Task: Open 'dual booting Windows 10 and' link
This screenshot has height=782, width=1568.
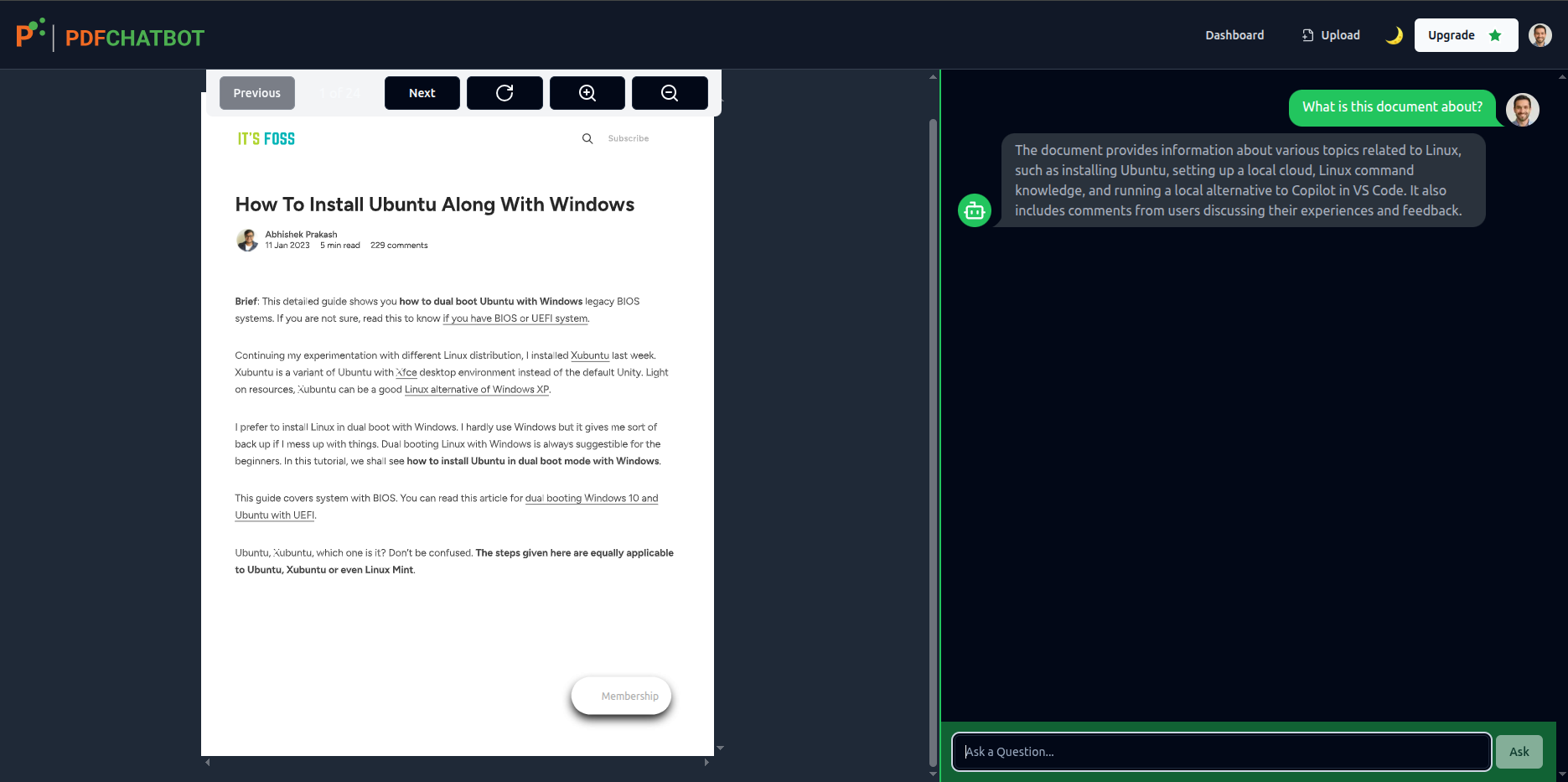Action: 592,499
